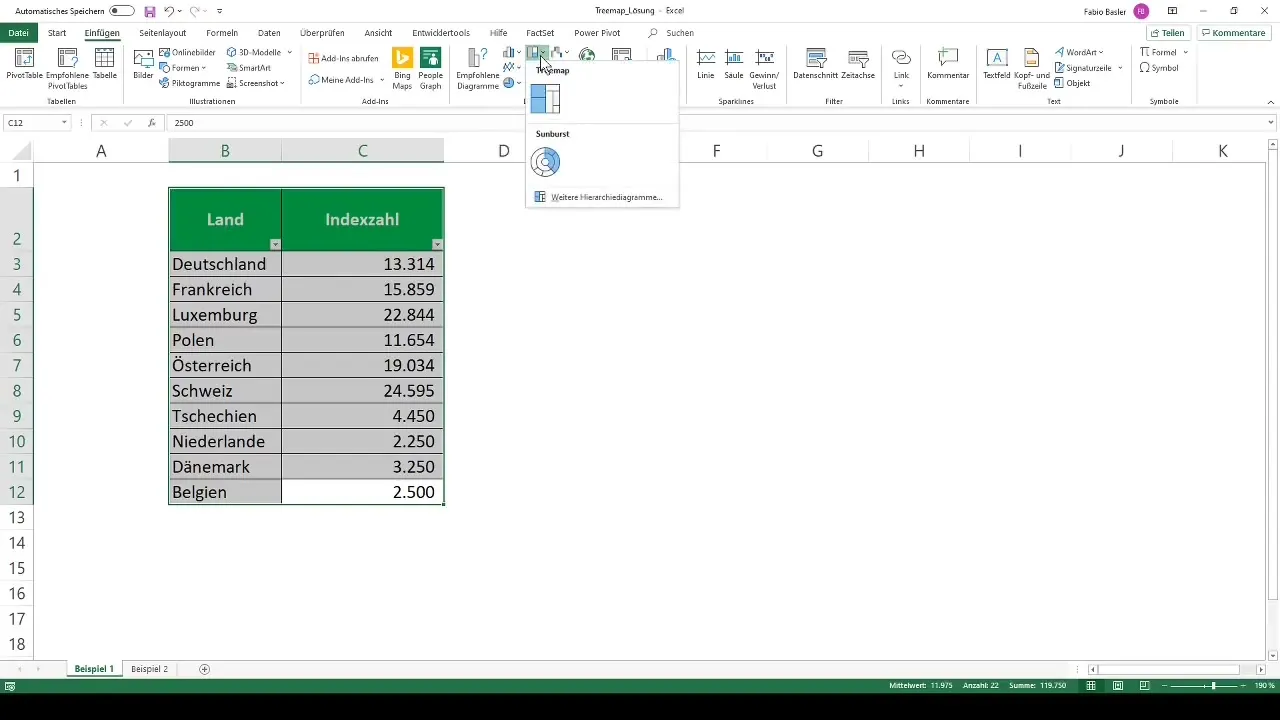Click the horizontal scrollbar

[1170, 669]
